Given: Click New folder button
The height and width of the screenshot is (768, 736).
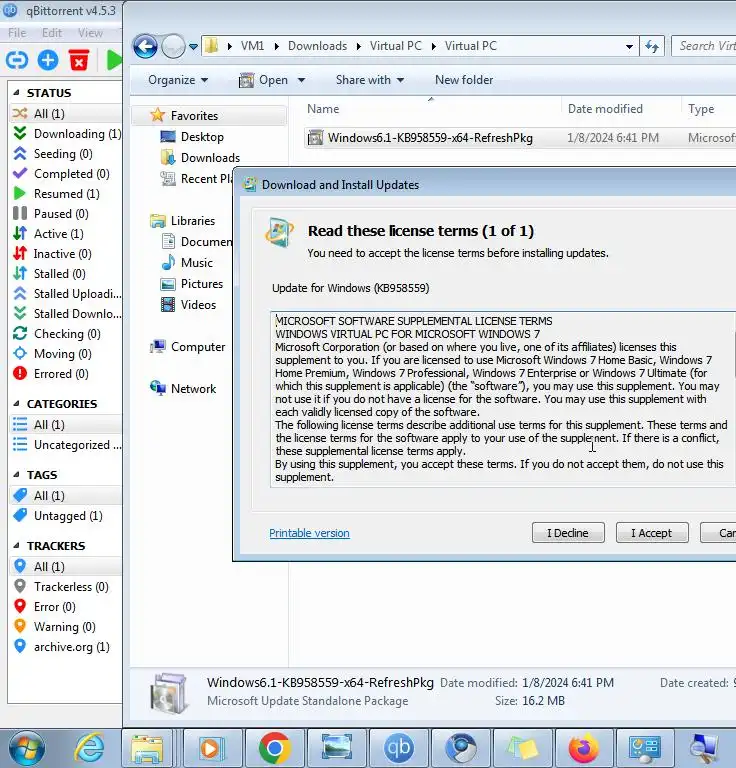Looking at the screenshot, I should (x=464, y=80).
